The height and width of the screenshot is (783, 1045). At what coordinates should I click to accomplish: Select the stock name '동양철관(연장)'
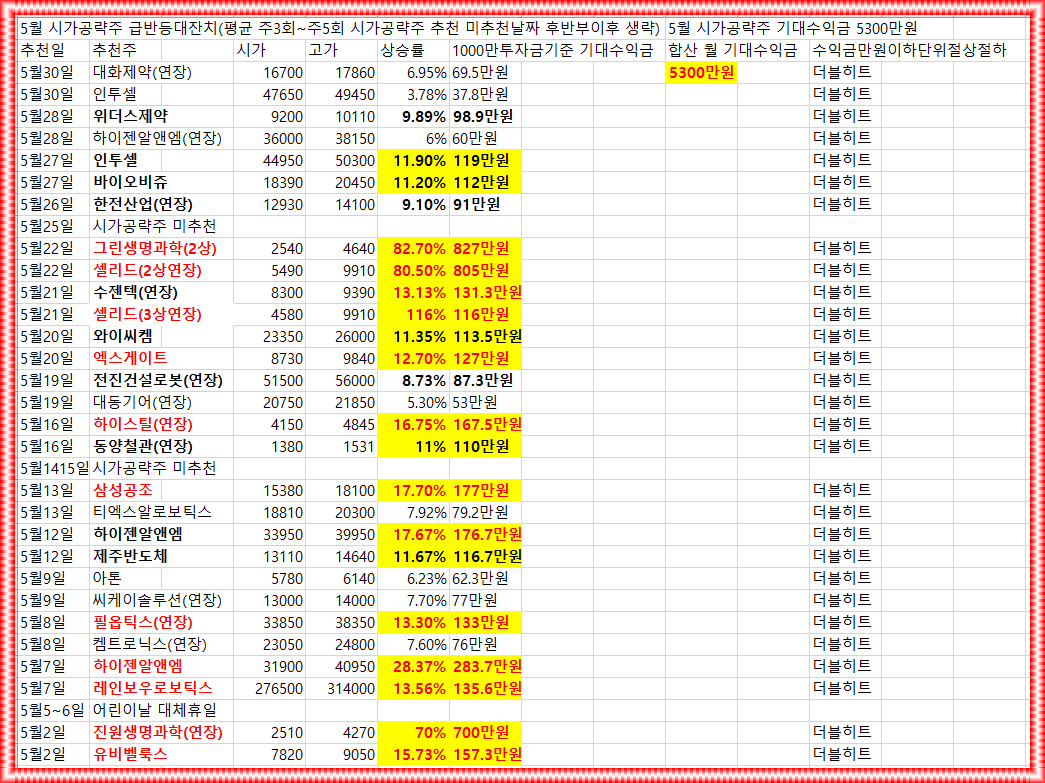pyautogui.click(x=143, y=446)
